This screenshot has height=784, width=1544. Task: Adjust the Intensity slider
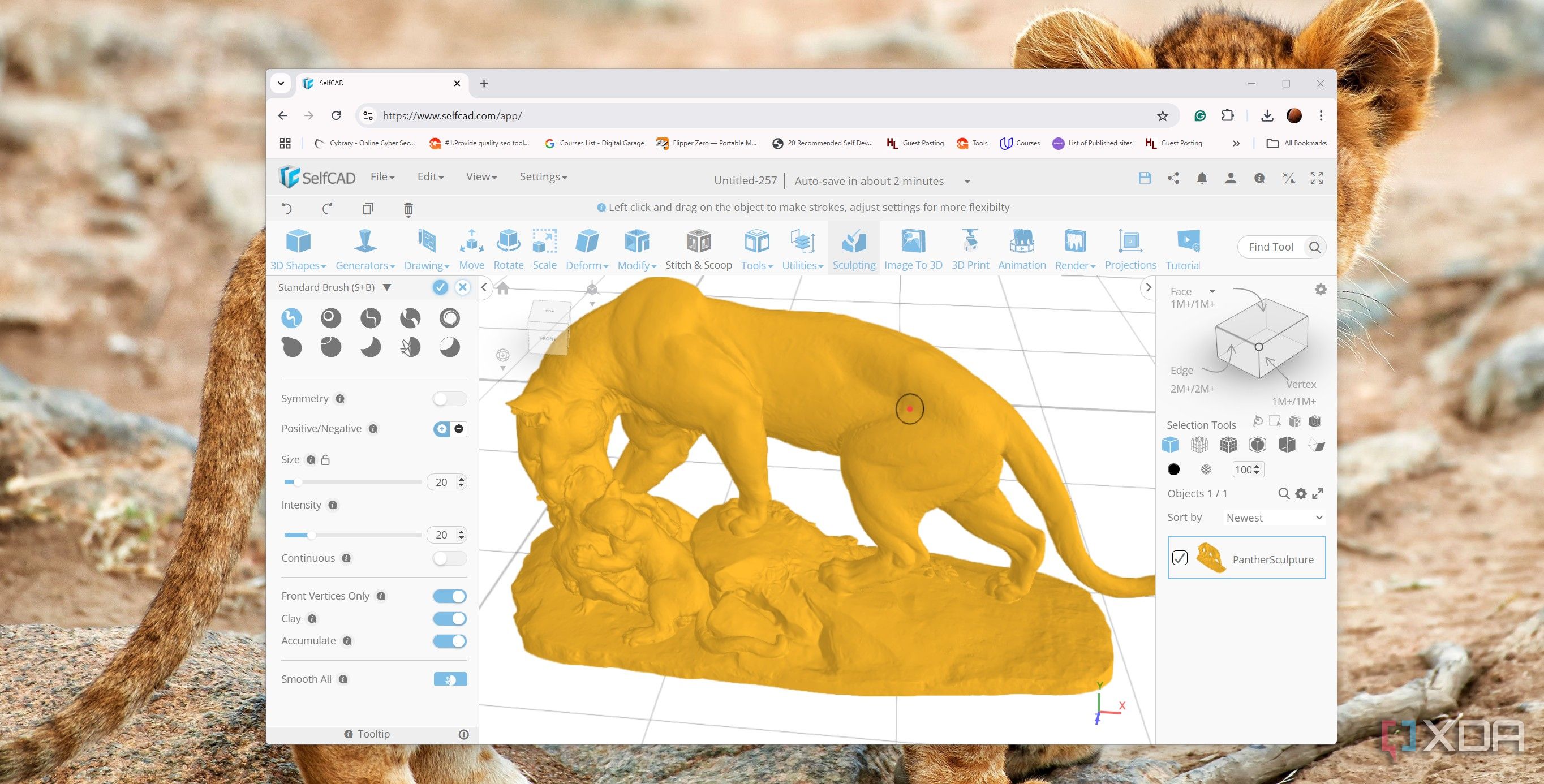click(353, 535)
